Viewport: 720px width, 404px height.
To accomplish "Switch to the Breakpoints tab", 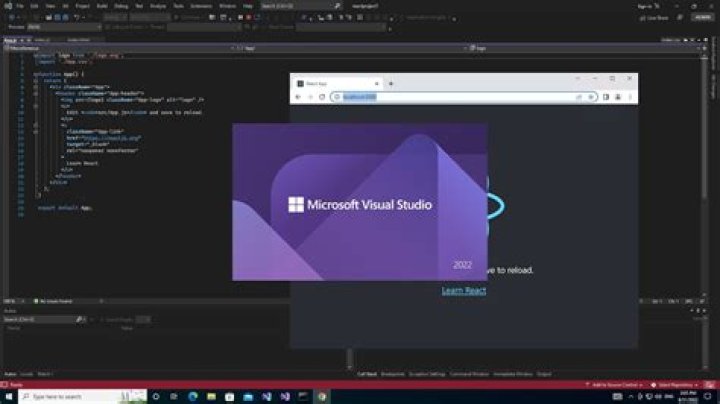I will point(392,373).
